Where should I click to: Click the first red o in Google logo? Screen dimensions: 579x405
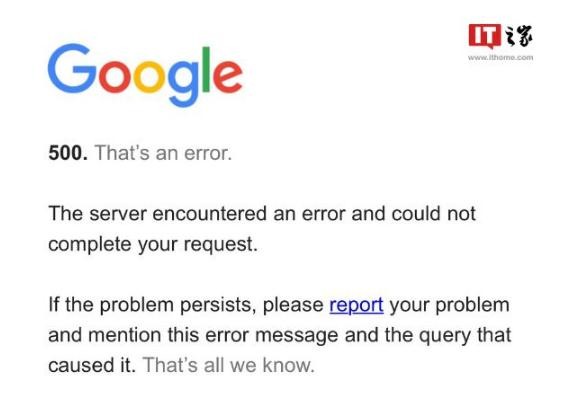[x=115, y=75]
